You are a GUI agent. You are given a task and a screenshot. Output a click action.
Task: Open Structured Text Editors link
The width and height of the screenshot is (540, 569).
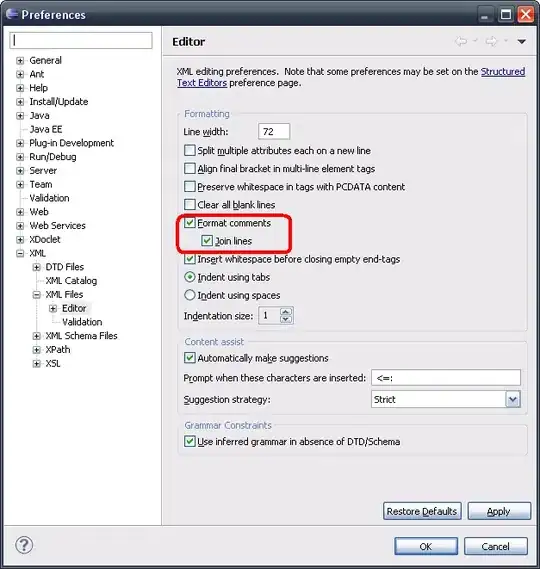click(503, 71)
